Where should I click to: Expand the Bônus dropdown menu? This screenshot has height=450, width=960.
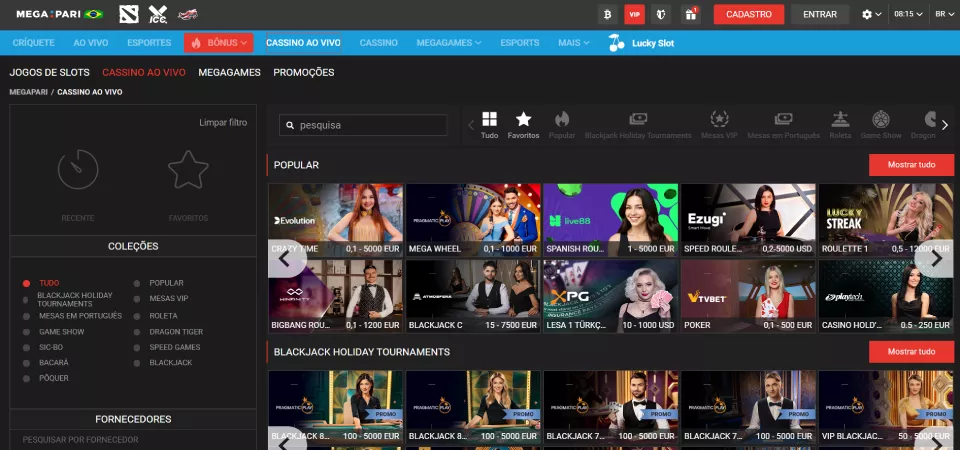[x=218, y=43]
